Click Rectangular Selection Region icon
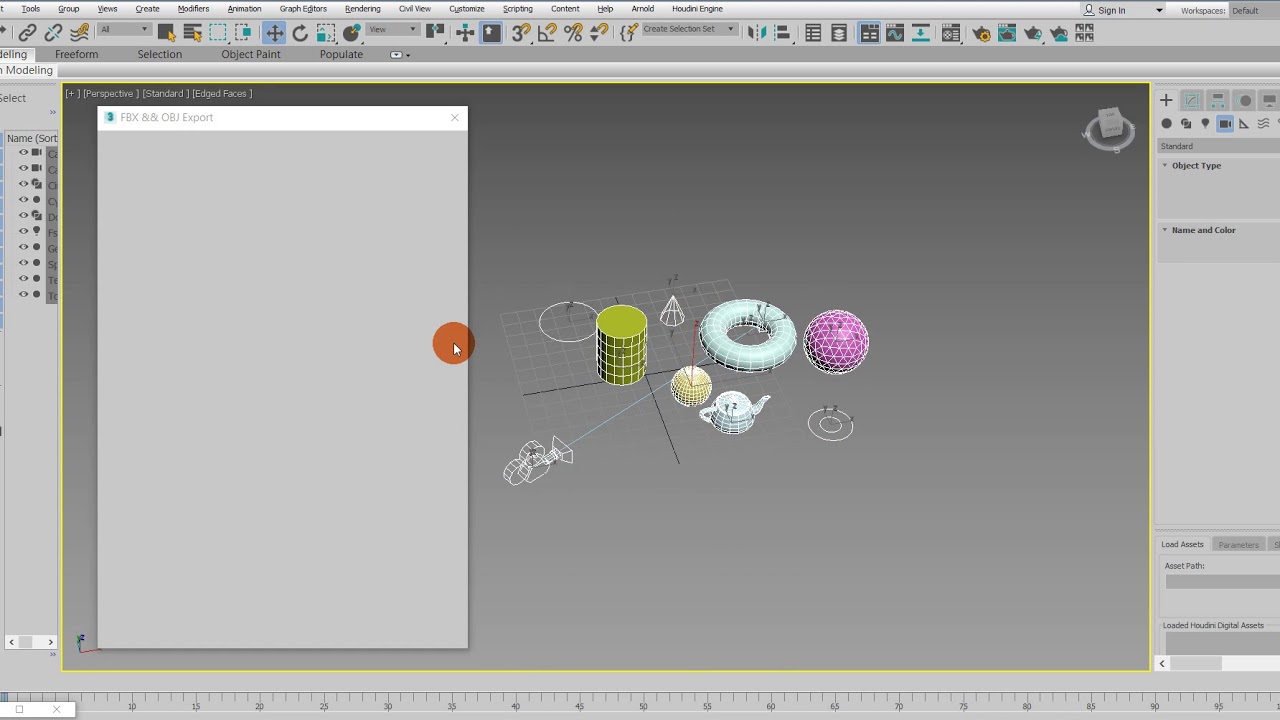Image resolution: width=1280 pixels, height=720 pixels. (218, 33)
